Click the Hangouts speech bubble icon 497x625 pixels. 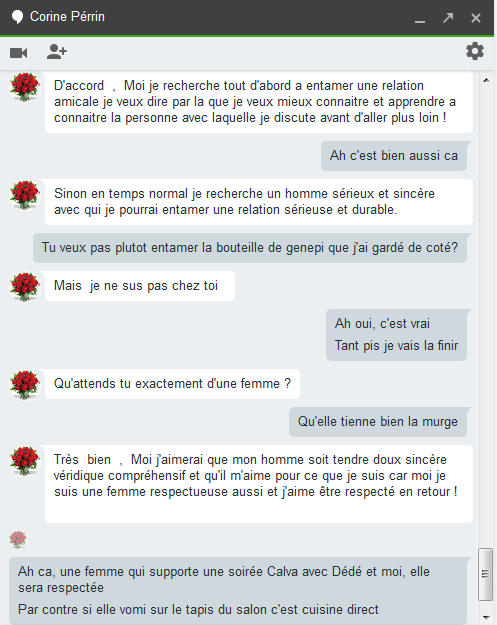tap(17, 17)
